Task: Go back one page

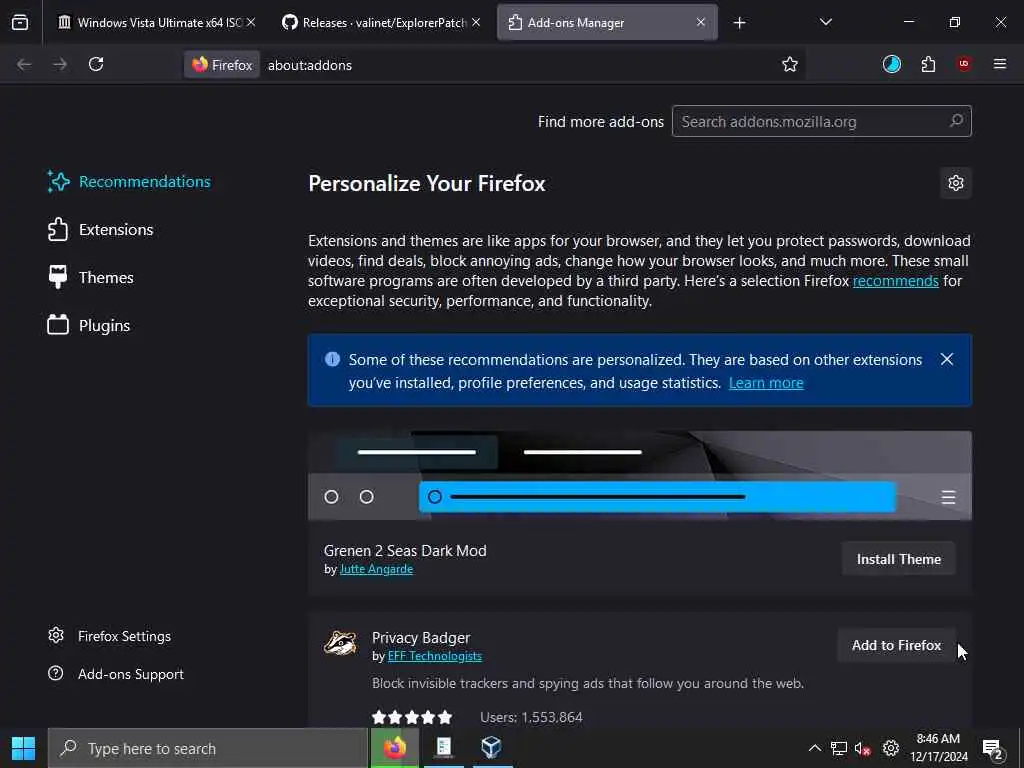Action: 24,64
